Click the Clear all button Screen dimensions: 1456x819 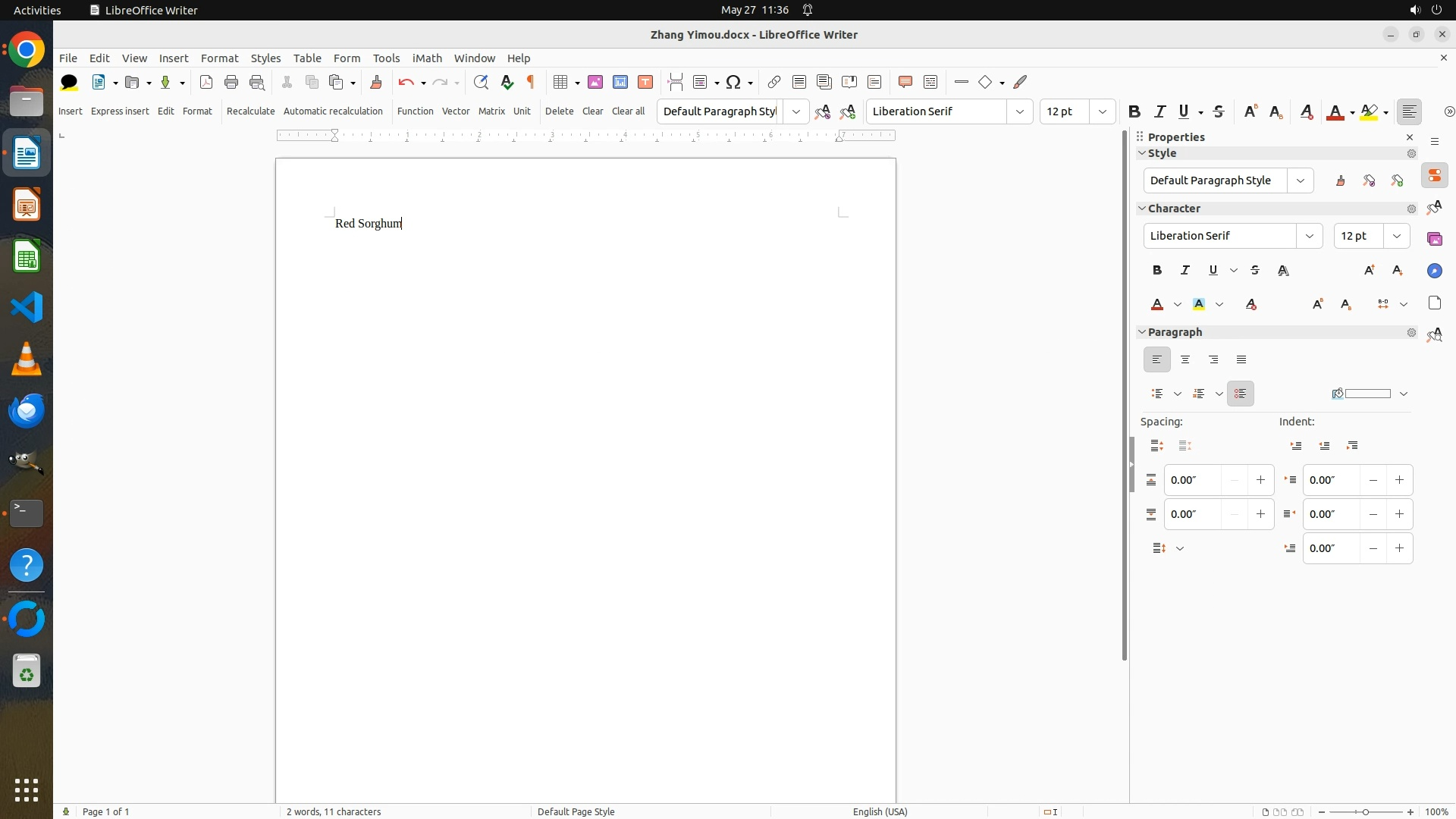pyautogui.click(x=628, y=111)
